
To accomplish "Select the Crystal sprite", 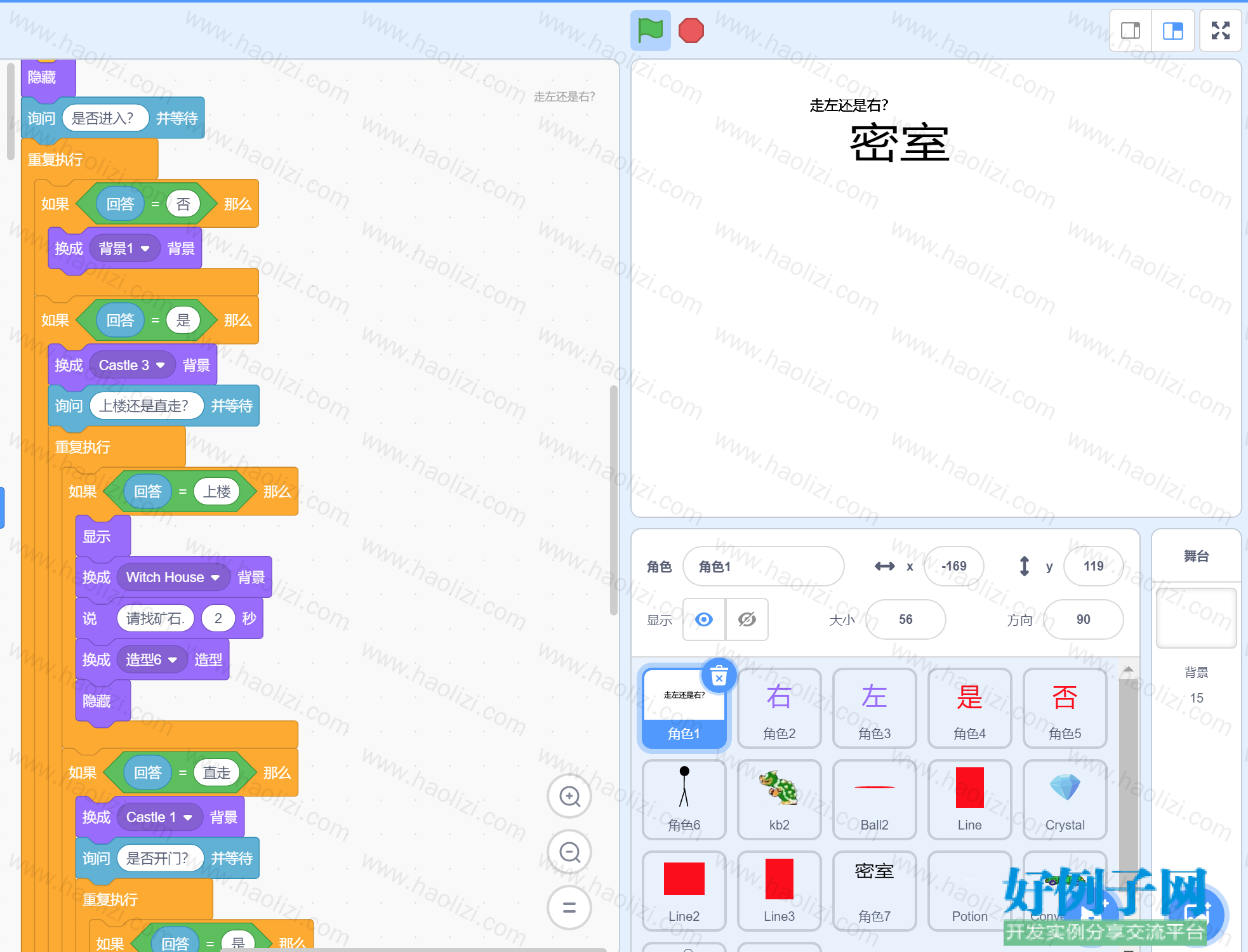I will click(1065, 800).
